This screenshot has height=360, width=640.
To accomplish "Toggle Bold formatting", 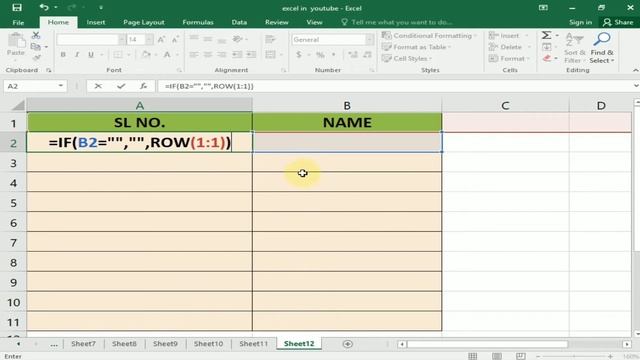I will [x=63, y=55].
